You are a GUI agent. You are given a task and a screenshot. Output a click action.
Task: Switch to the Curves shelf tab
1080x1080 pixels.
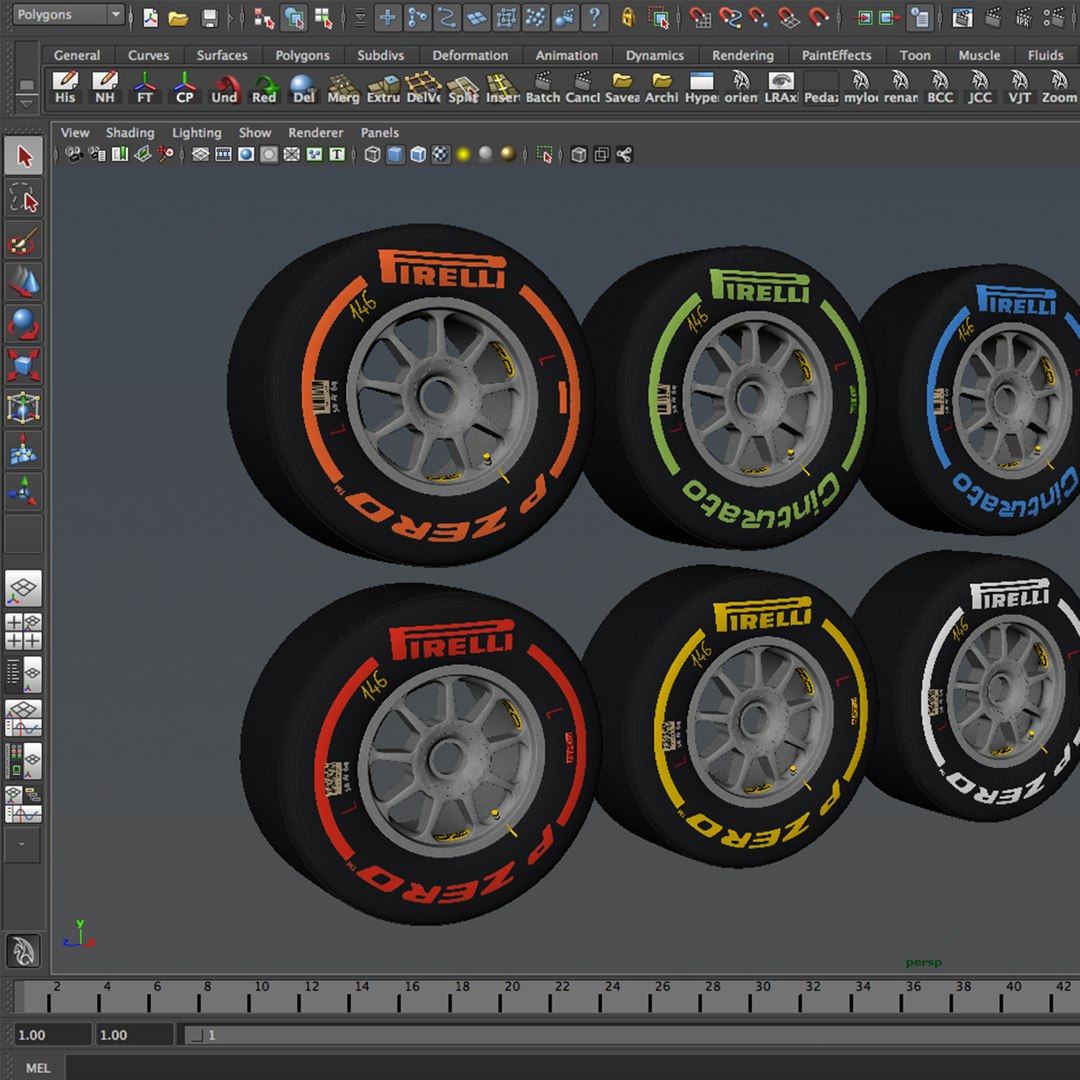(149, 55)
